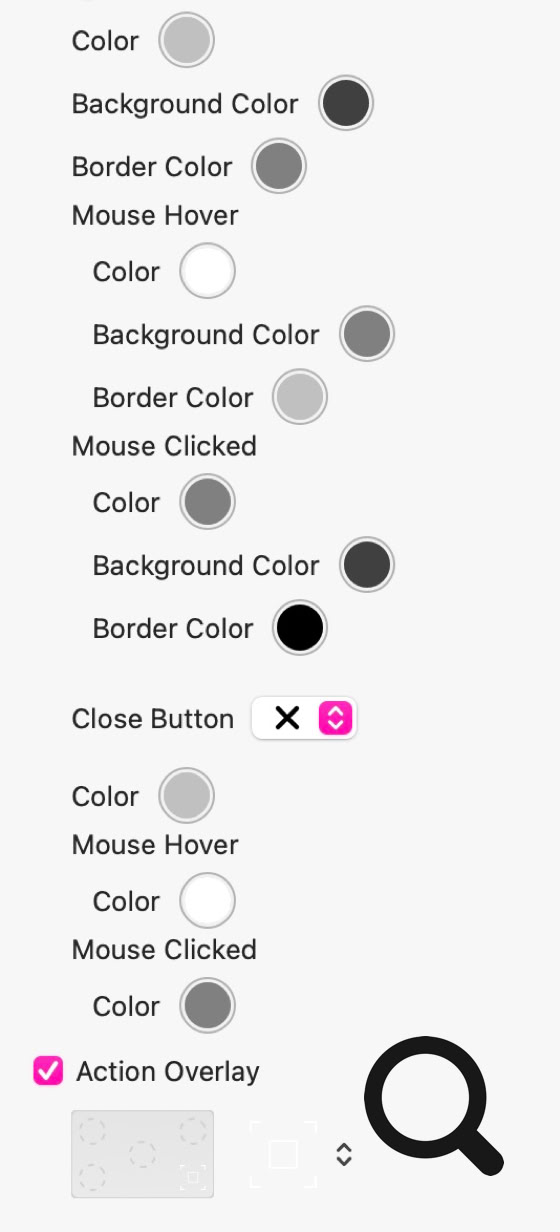Open the top Color swatch picker
This screenshot has width=560, height=1232.
point(187,40)
